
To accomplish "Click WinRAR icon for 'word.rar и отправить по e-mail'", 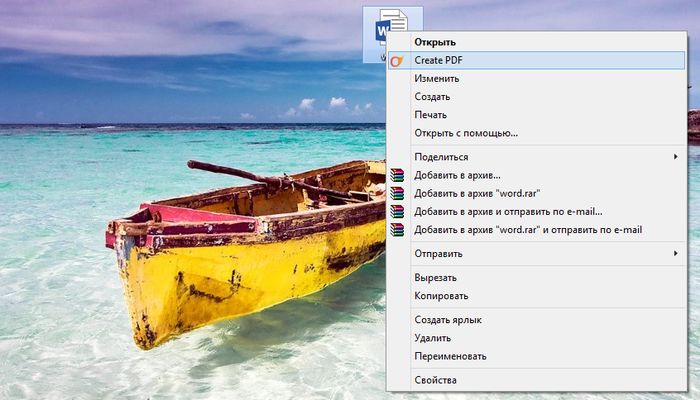I will (397, 229).
